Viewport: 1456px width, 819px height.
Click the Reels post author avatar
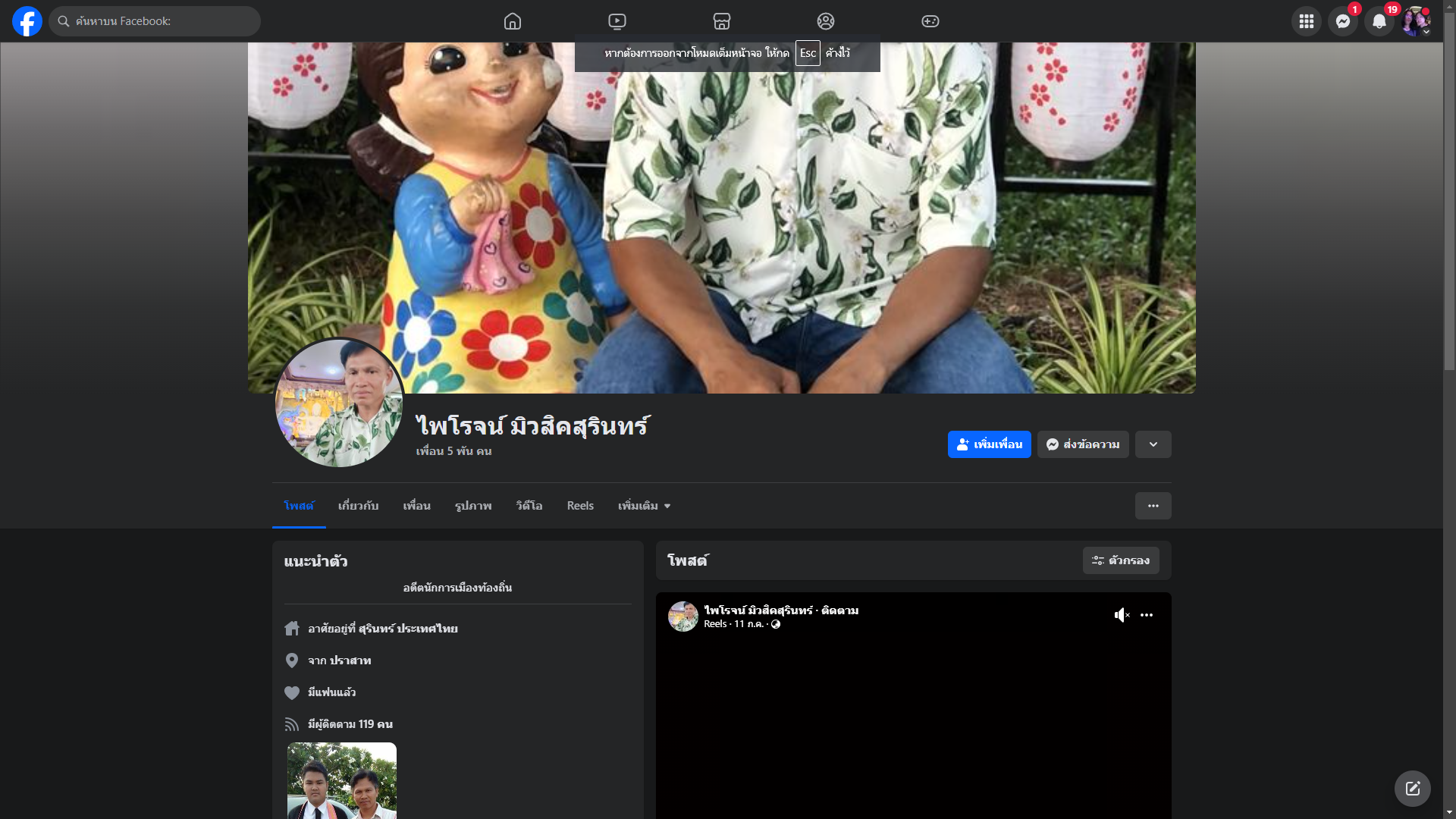coord(683,617)
